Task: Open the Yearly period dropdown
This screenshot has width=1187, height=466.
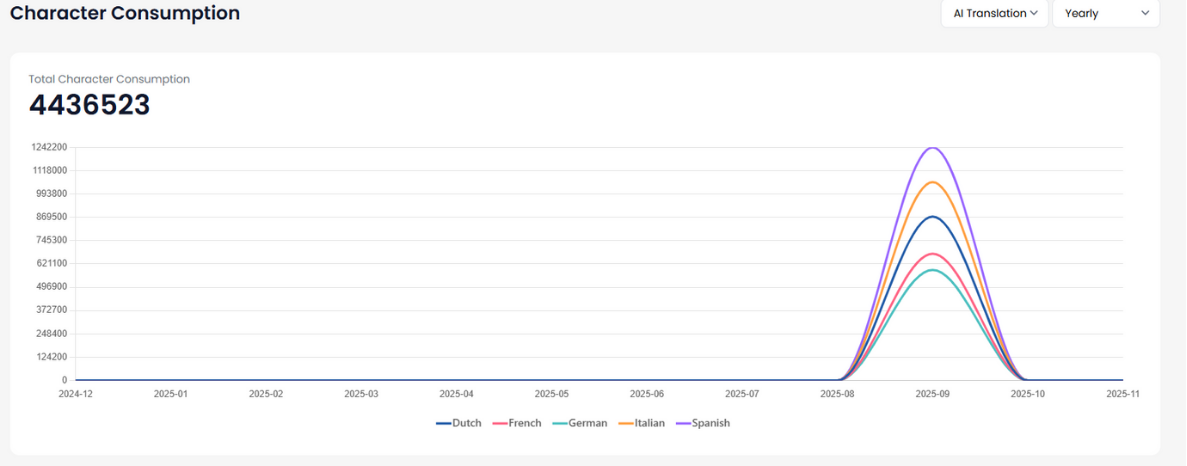Action: click(1106, 13)
